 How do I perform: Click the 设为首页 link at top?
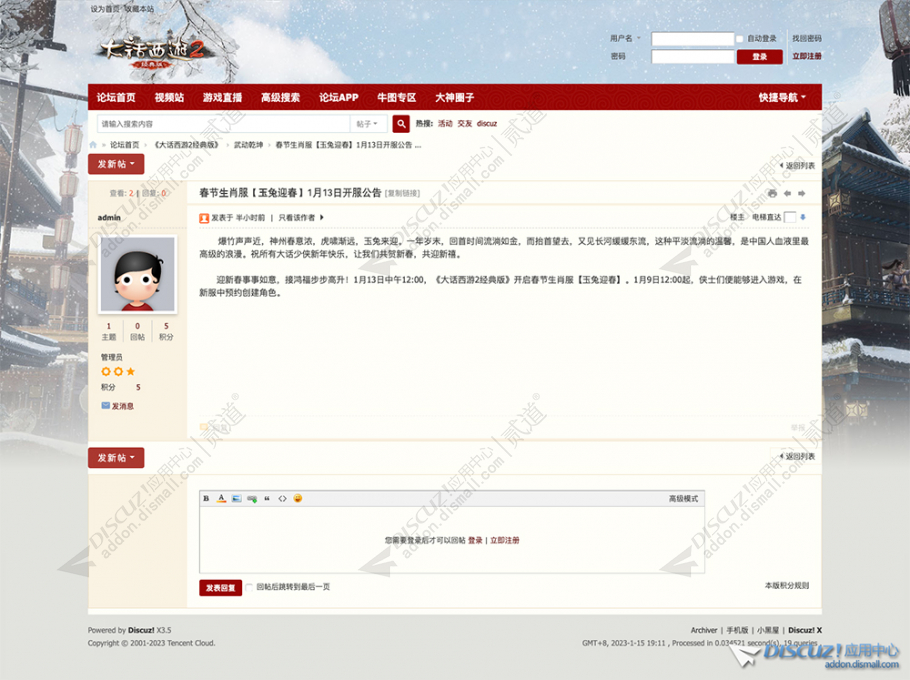point(105,9)
